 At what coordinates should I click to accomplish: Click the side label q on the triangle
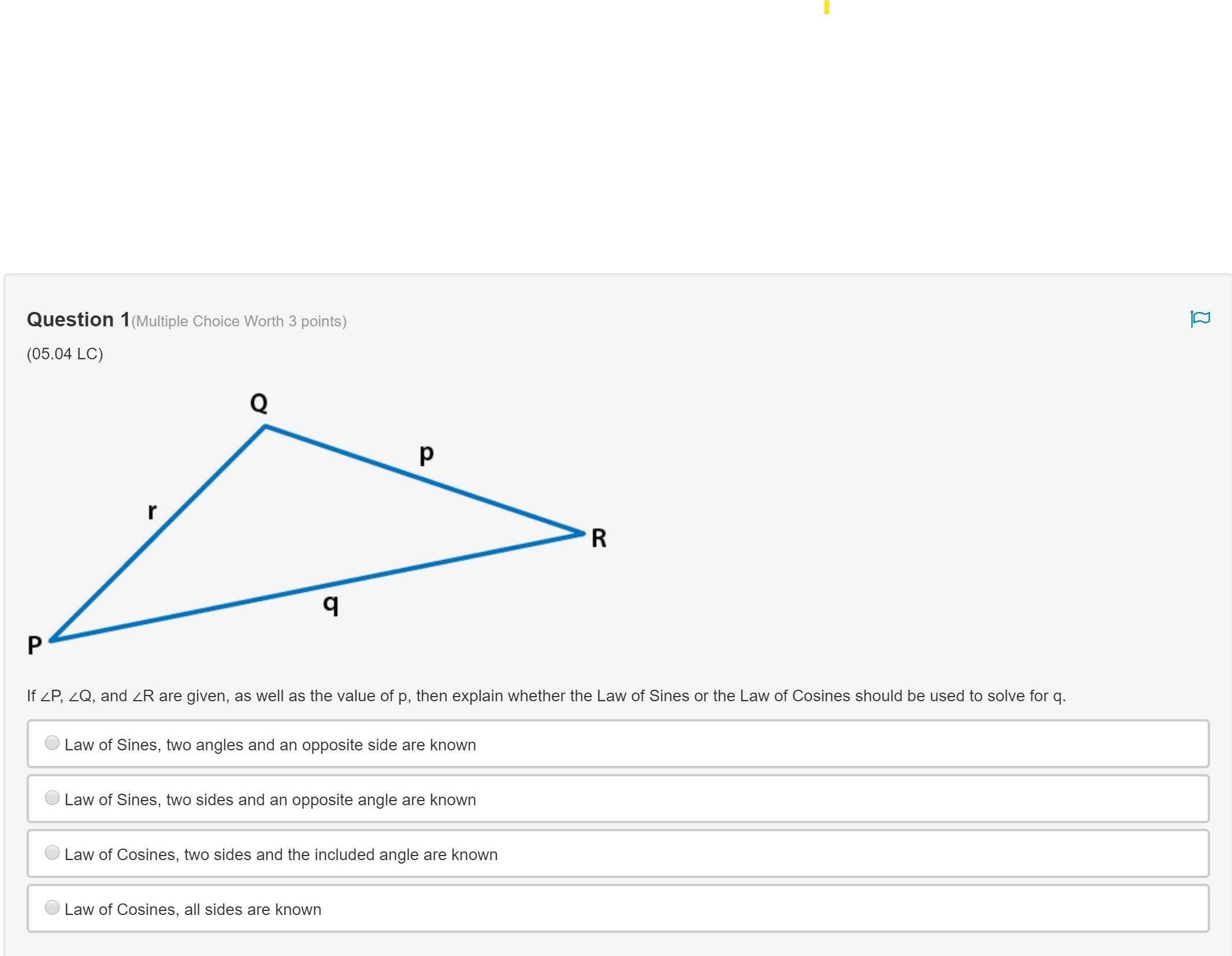click(x=331, y=604)
